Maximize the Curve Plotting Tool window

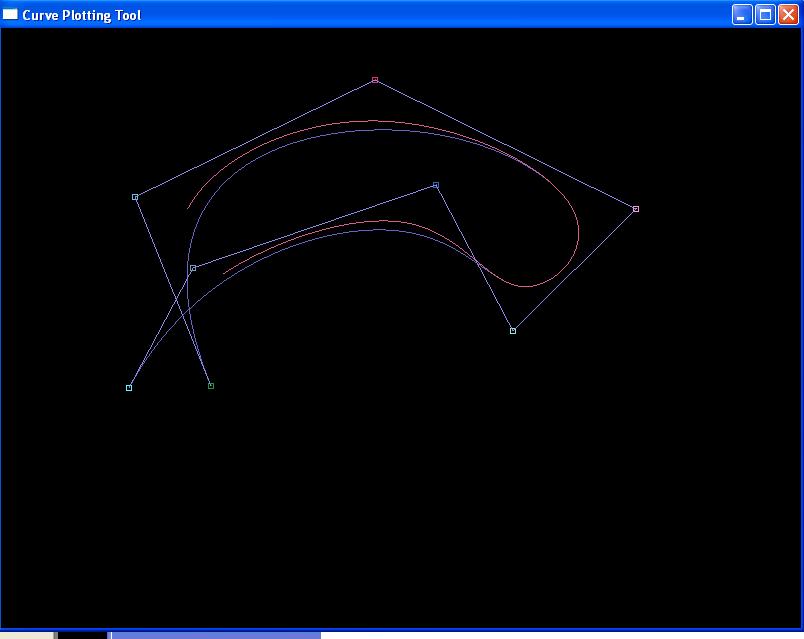pos(765,15)
